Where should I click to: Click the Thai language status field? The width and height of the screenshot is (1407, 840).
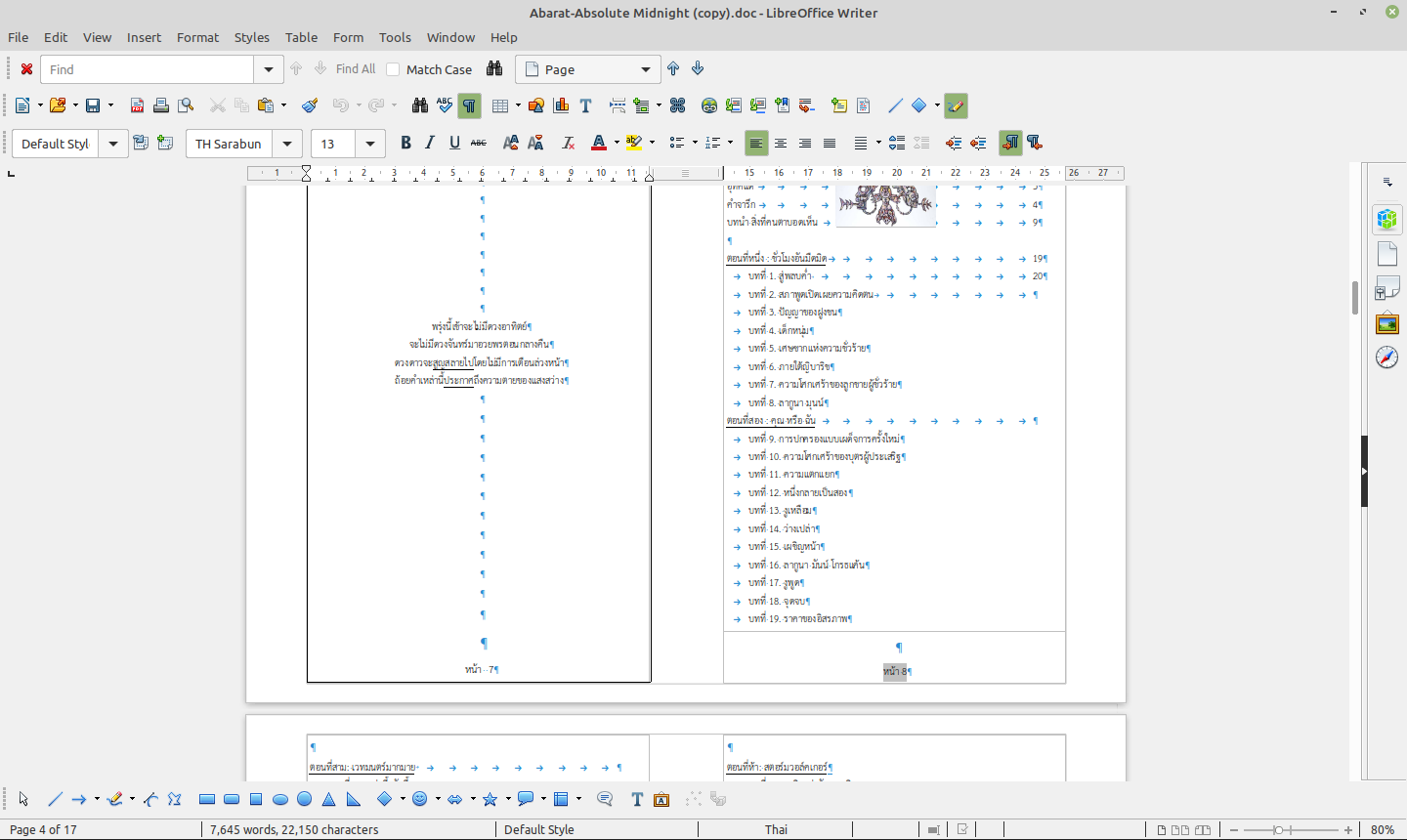[776, 829]
